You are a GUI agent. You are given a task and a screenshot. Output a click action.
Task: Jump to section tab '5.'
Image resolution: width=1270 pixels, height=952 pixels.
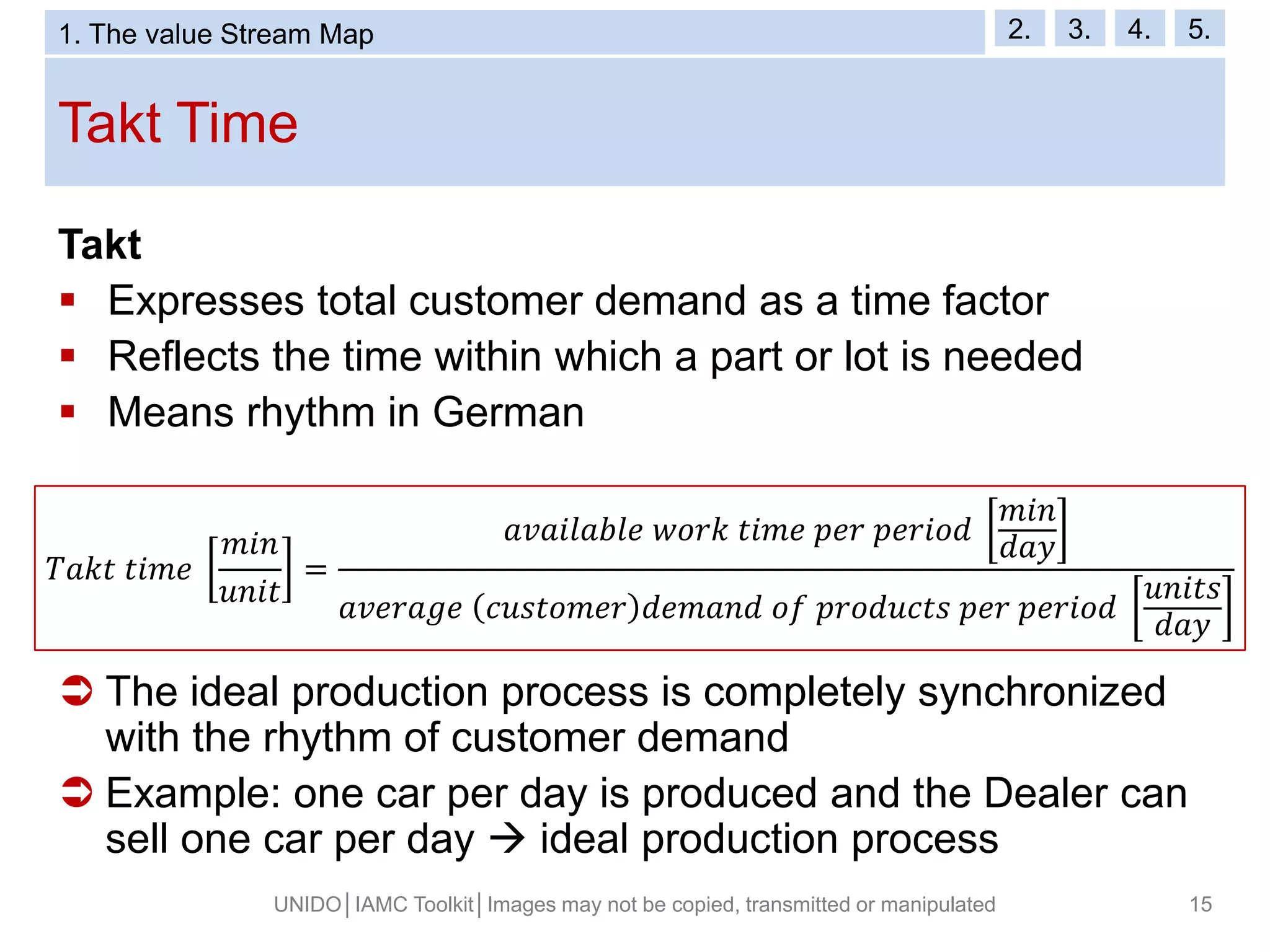(x=1199, y=29)
